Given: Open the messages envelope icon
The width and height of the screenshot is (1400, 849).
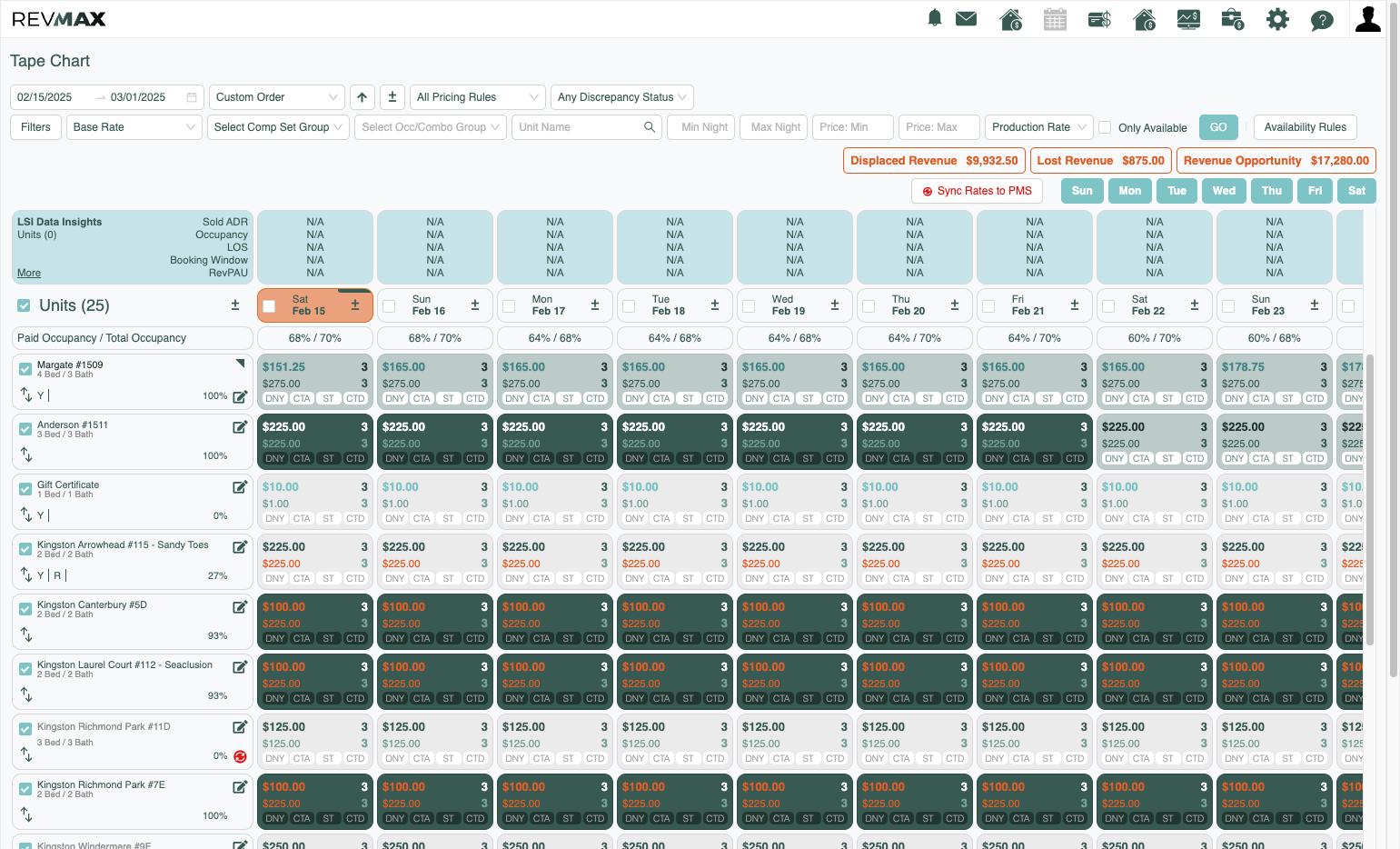Looking at the screenshot, I should pos(967,18).
